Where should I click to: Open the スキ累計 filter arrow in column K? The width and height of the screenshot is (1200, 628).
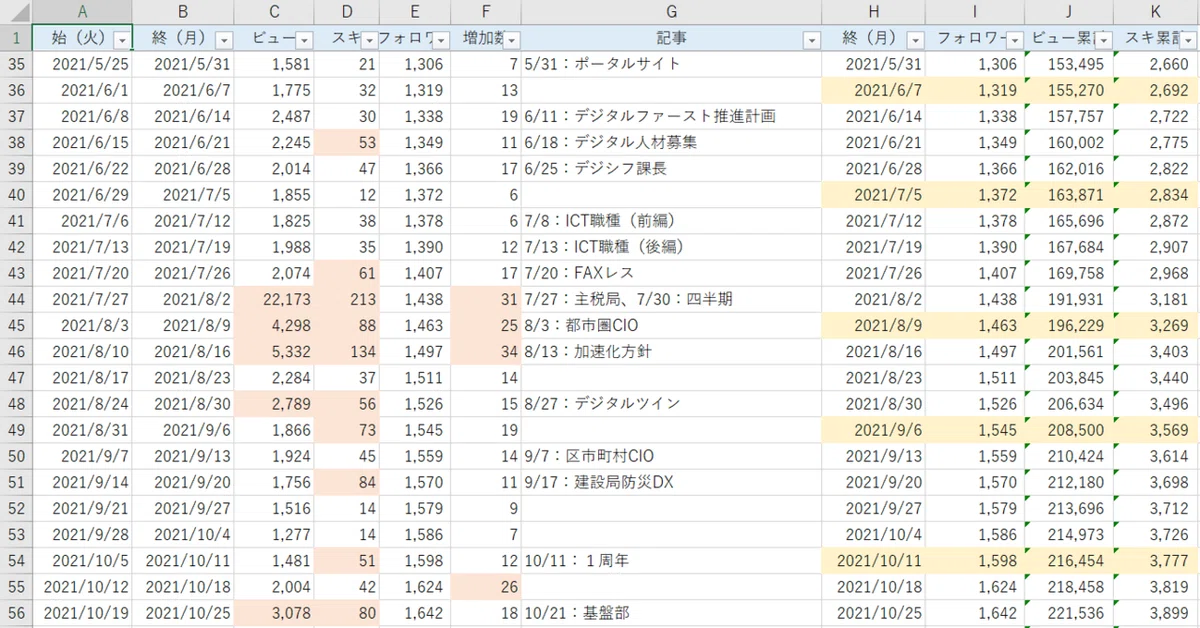(x=1189, y=40)
